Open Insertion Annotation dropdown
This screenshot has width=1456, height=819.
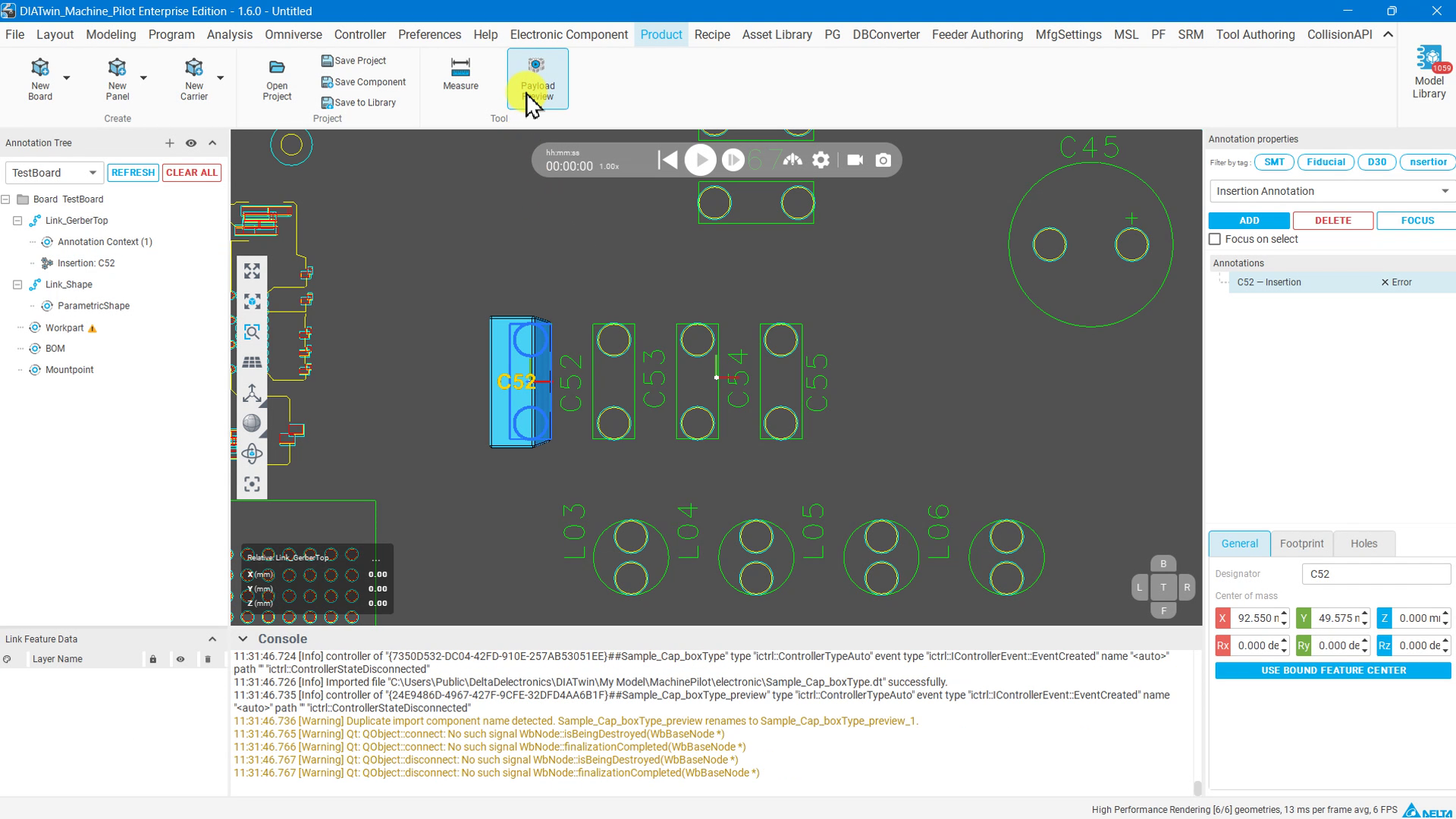1332,191
